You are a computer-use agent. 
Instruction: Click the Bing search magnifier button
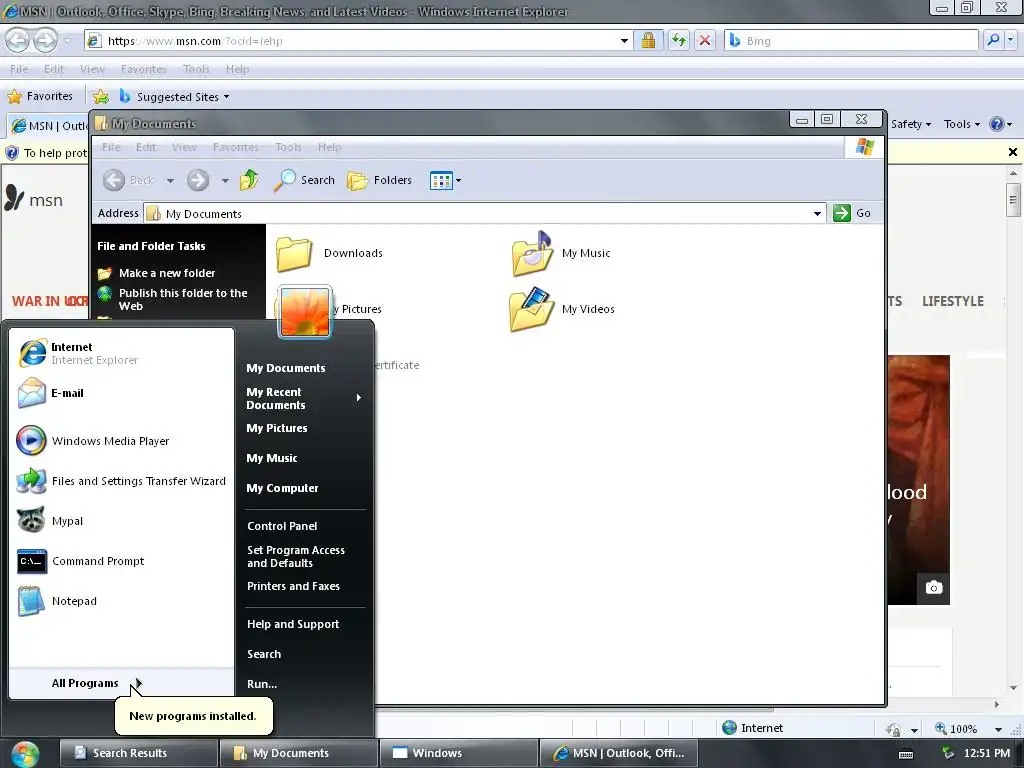click(993, 40)
